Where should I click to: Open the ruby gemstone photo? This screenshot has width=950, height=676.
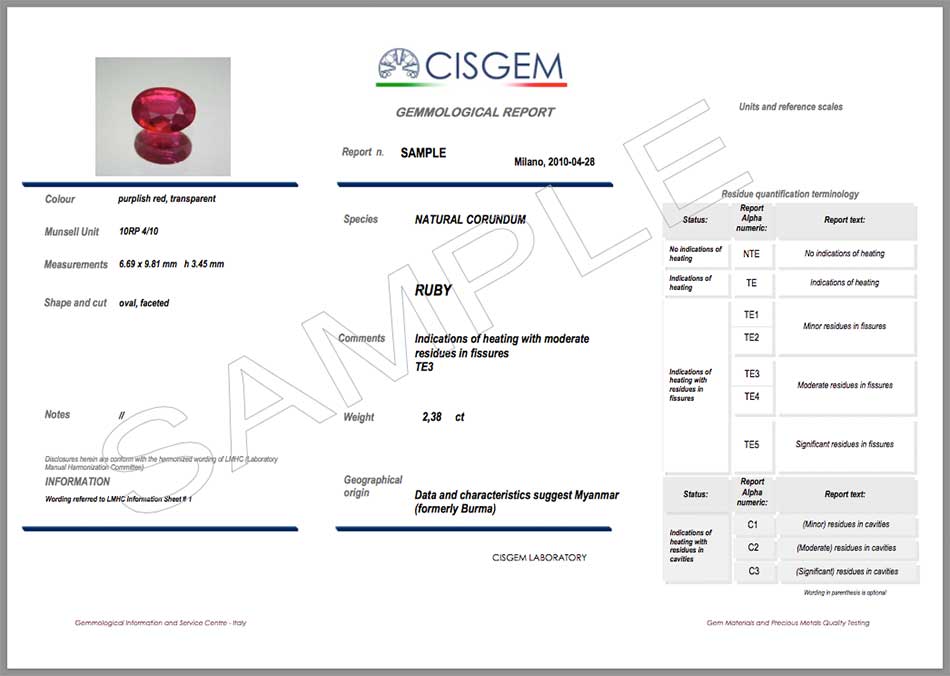[163, 116]
